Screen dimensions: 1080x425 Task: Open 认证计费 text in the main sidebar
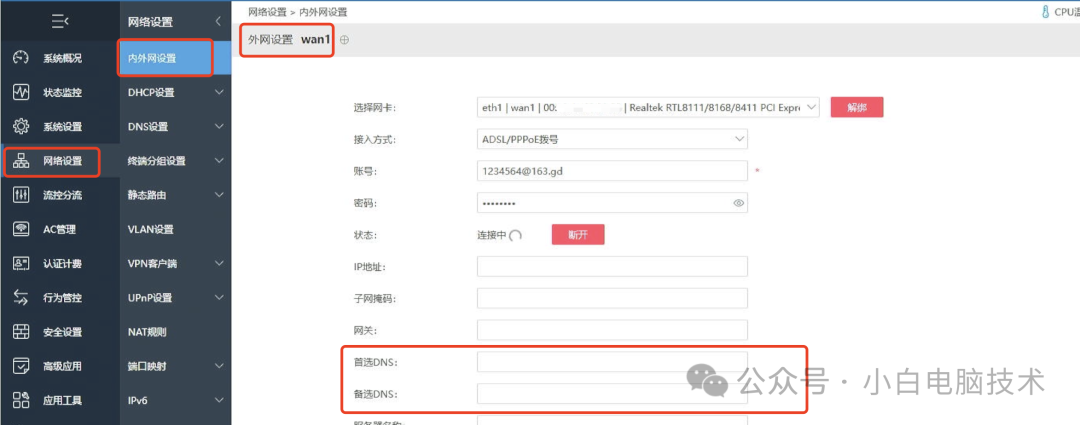point(62,263)
